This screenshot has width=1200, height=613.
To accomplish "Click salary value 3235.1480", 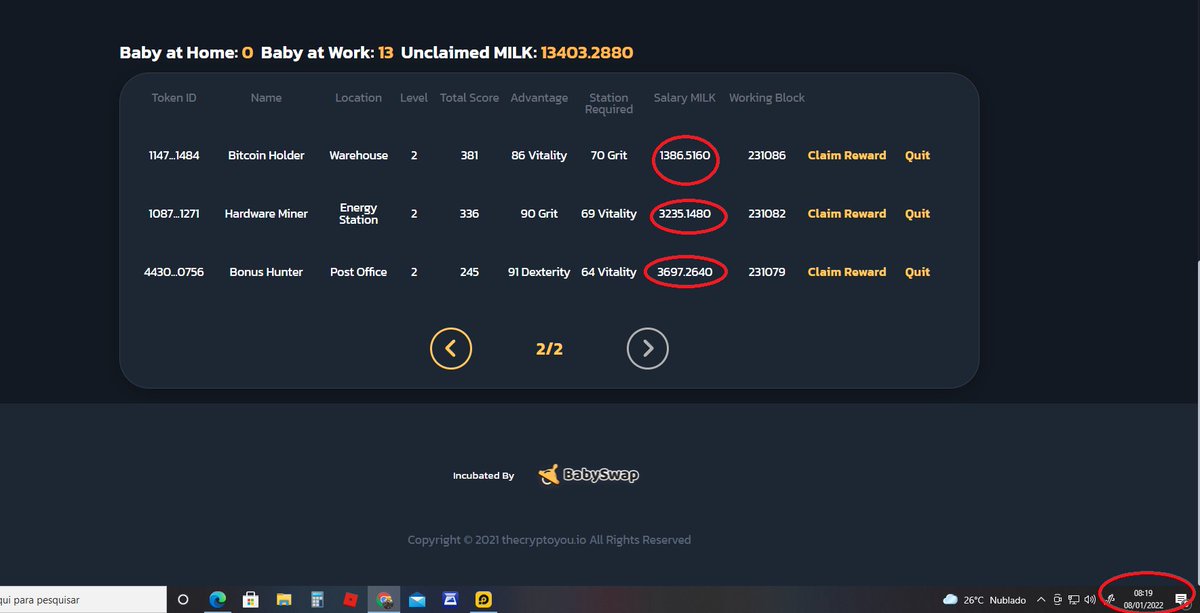I will (685, 213).
